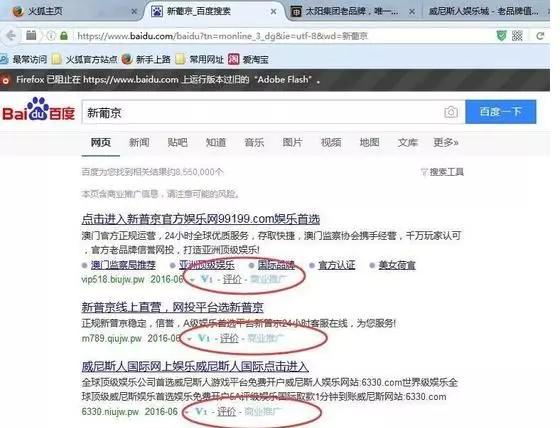Select the 网页 search category
Image resolution: width=560 pixels, height=428 pixels.
tap(101, 143)
